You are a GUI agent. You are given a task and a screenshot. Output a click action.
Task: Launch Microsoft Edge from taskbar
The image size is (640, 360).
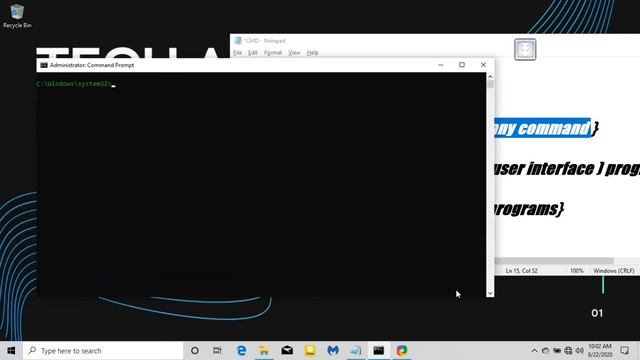tap(241, 351)
